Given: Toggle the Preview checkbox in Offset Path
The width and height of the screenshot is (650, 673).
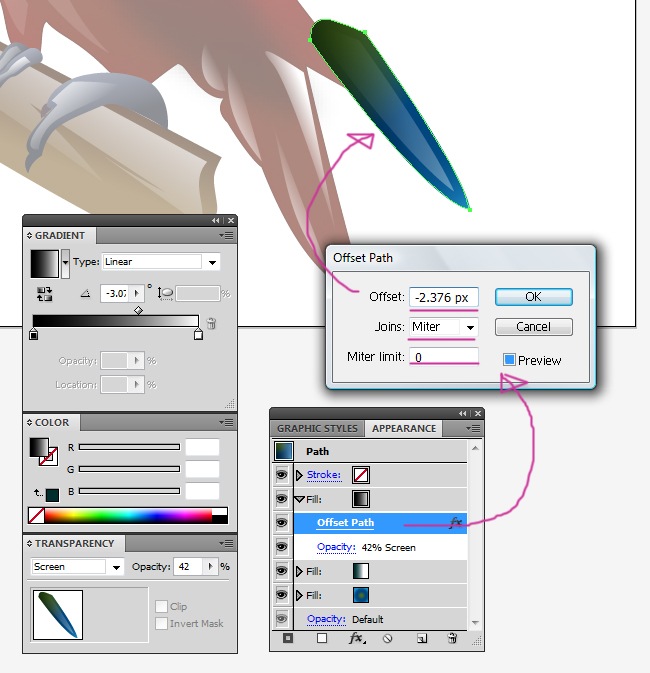Looking at the screenshot, I should tap(509, 360).
